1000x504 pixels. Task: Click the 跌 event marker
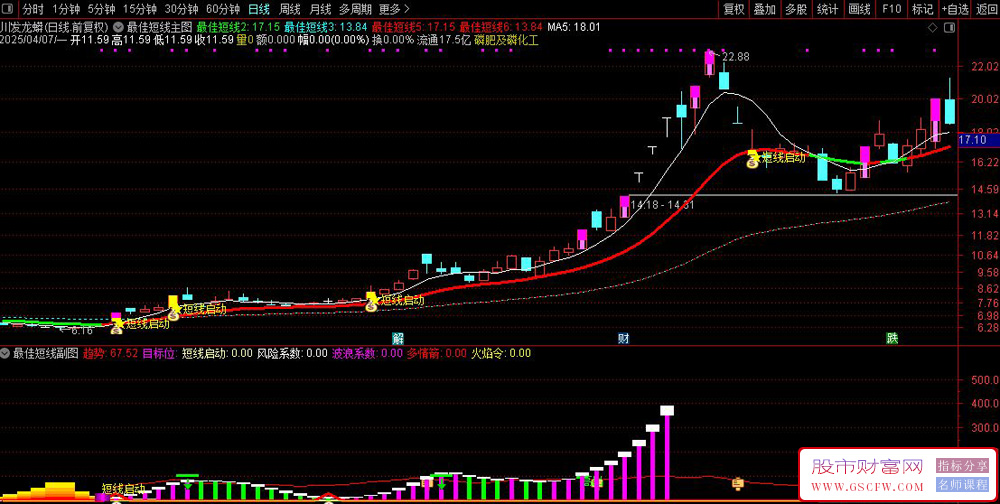(892, 338)
